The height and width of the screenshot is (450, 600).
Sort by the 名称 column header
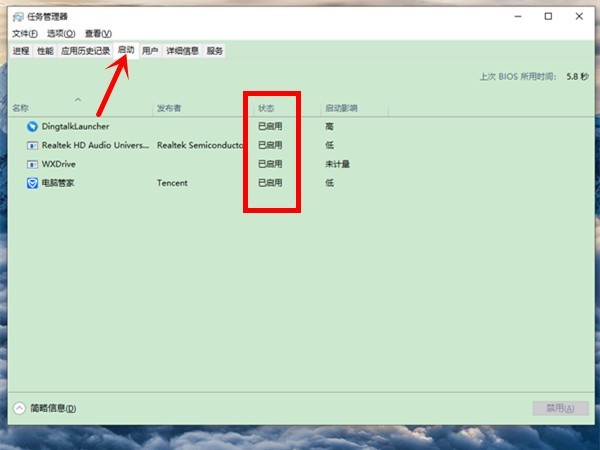click(x=81, y=108)
